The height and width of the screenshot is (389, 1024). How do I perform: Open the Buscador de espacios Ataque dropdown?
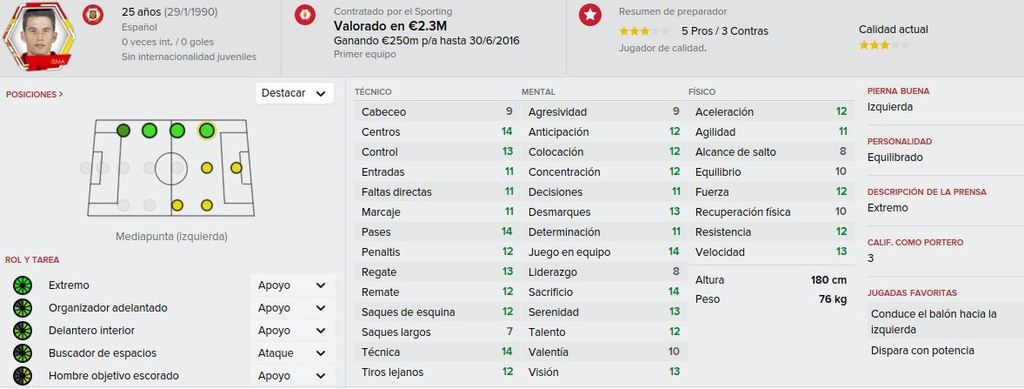coord(292,353)
